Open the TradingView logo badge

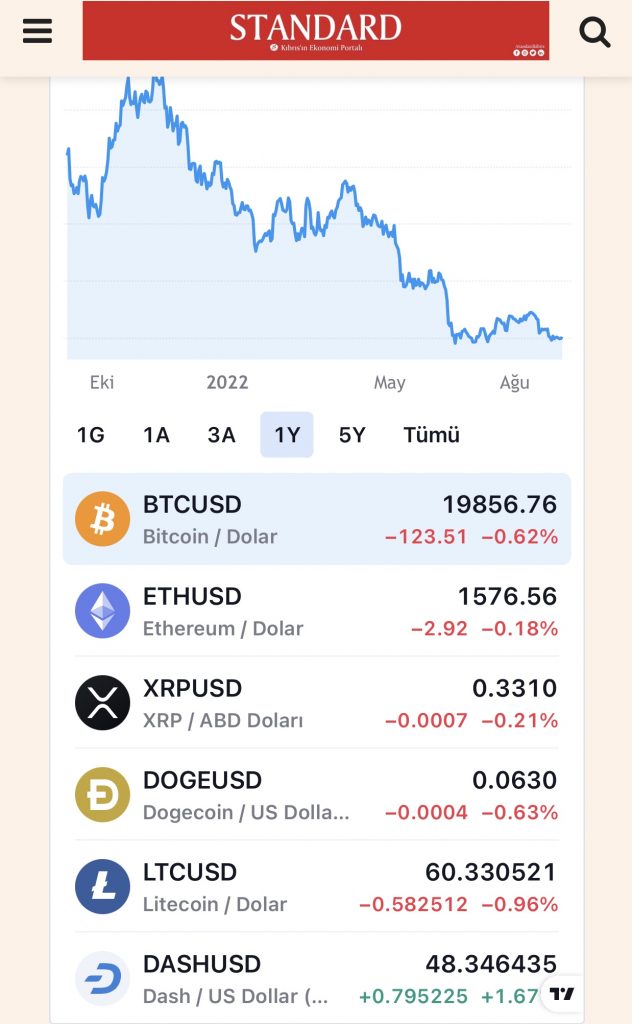[563, 994]
